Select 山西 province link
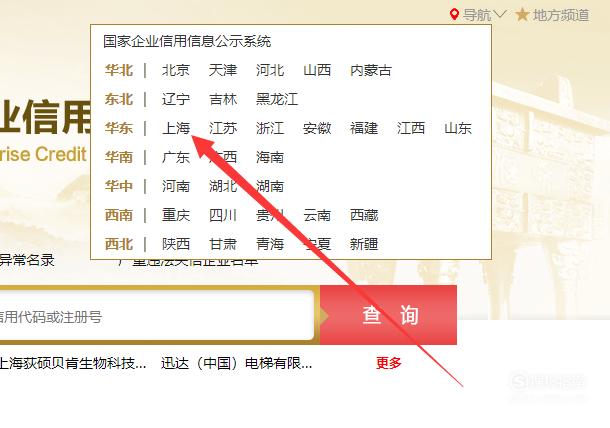Screen dimensions: 610x428 coord(317,70)
